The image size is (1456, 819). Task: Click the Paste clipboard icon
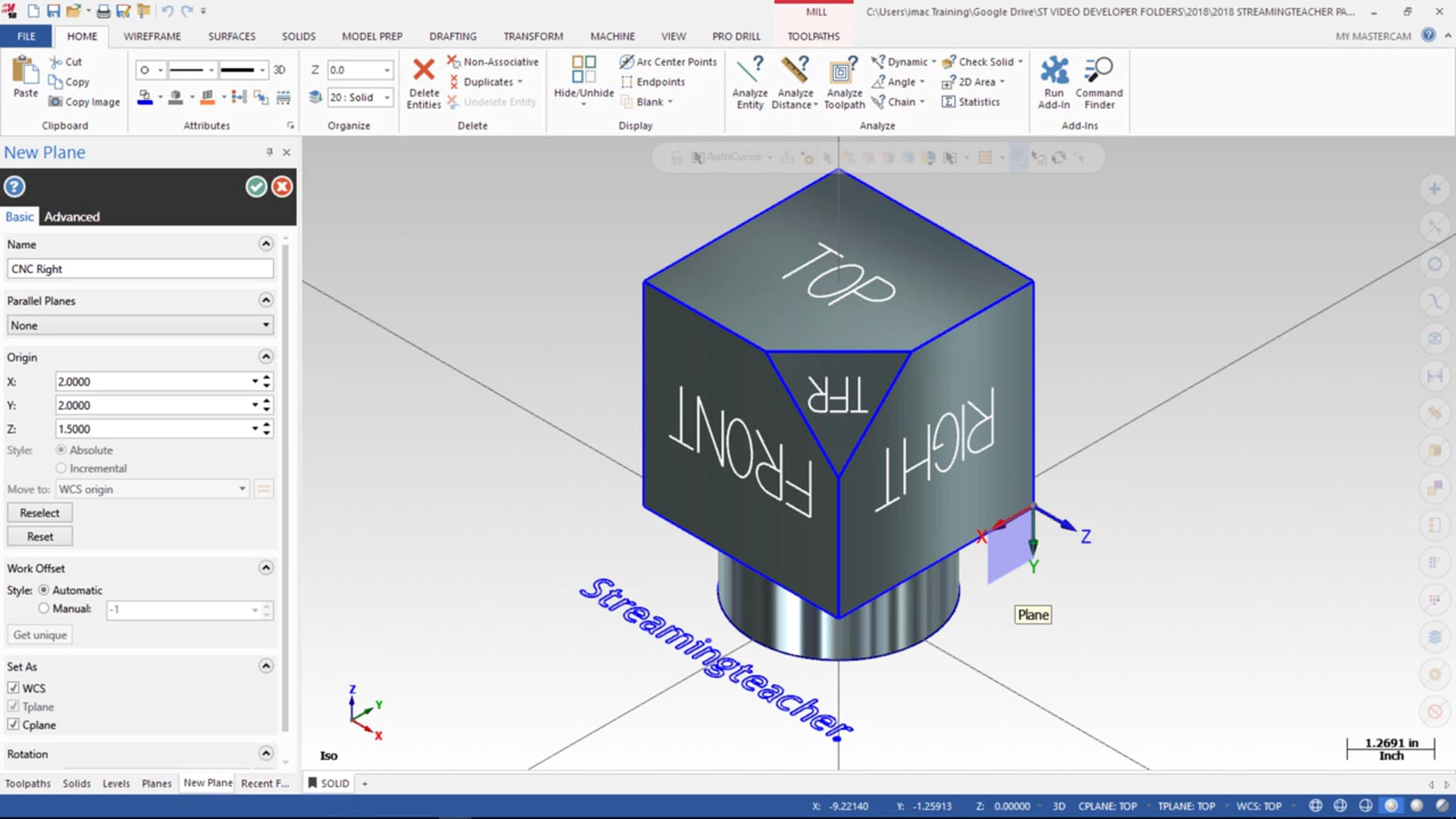coord(25,71)
